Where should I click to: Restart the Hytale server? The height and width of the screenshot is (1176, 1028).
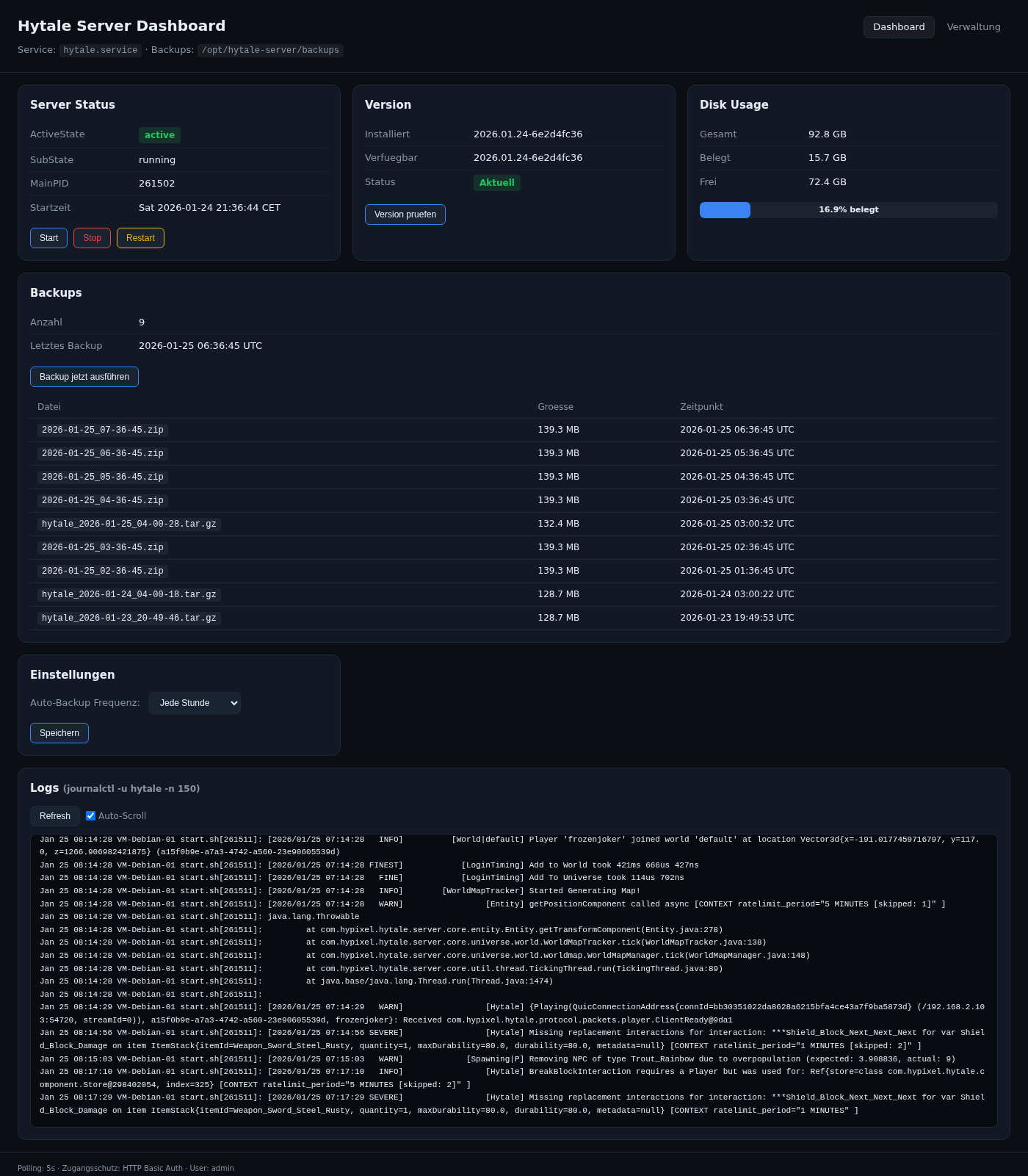click(140, 238)
